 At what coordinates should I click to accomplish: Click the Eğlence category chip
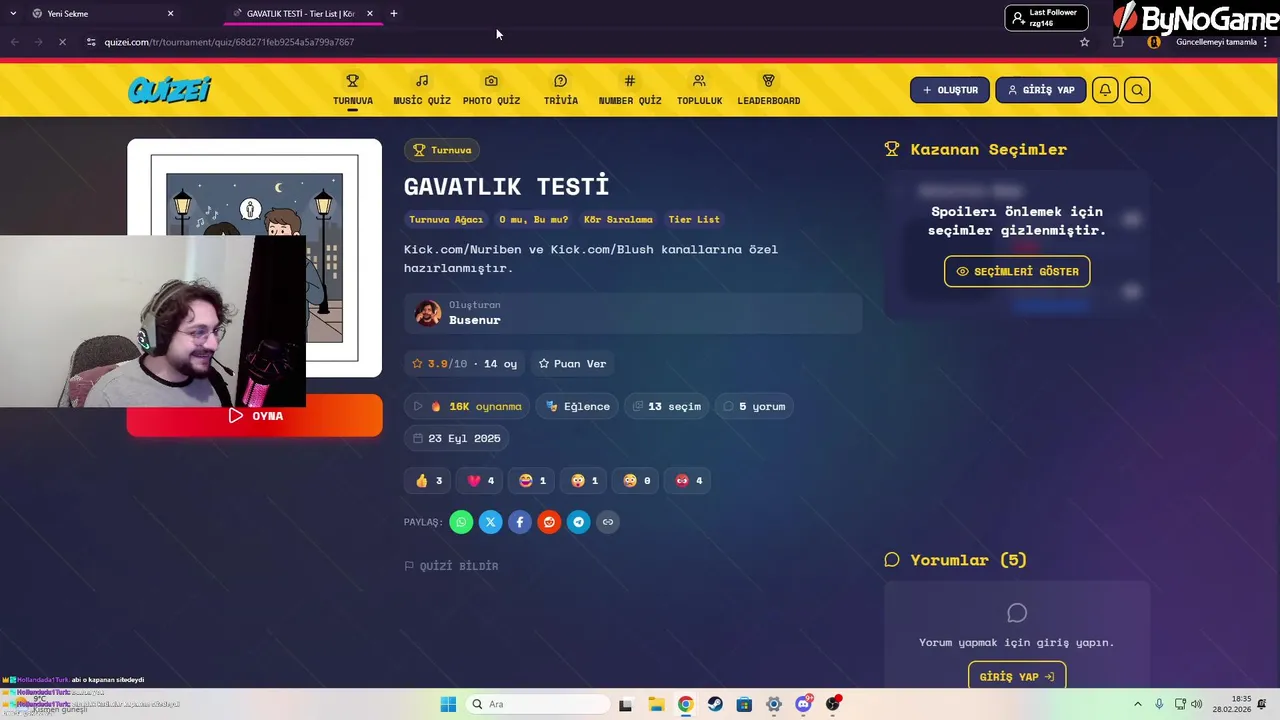tap(577, 406)
